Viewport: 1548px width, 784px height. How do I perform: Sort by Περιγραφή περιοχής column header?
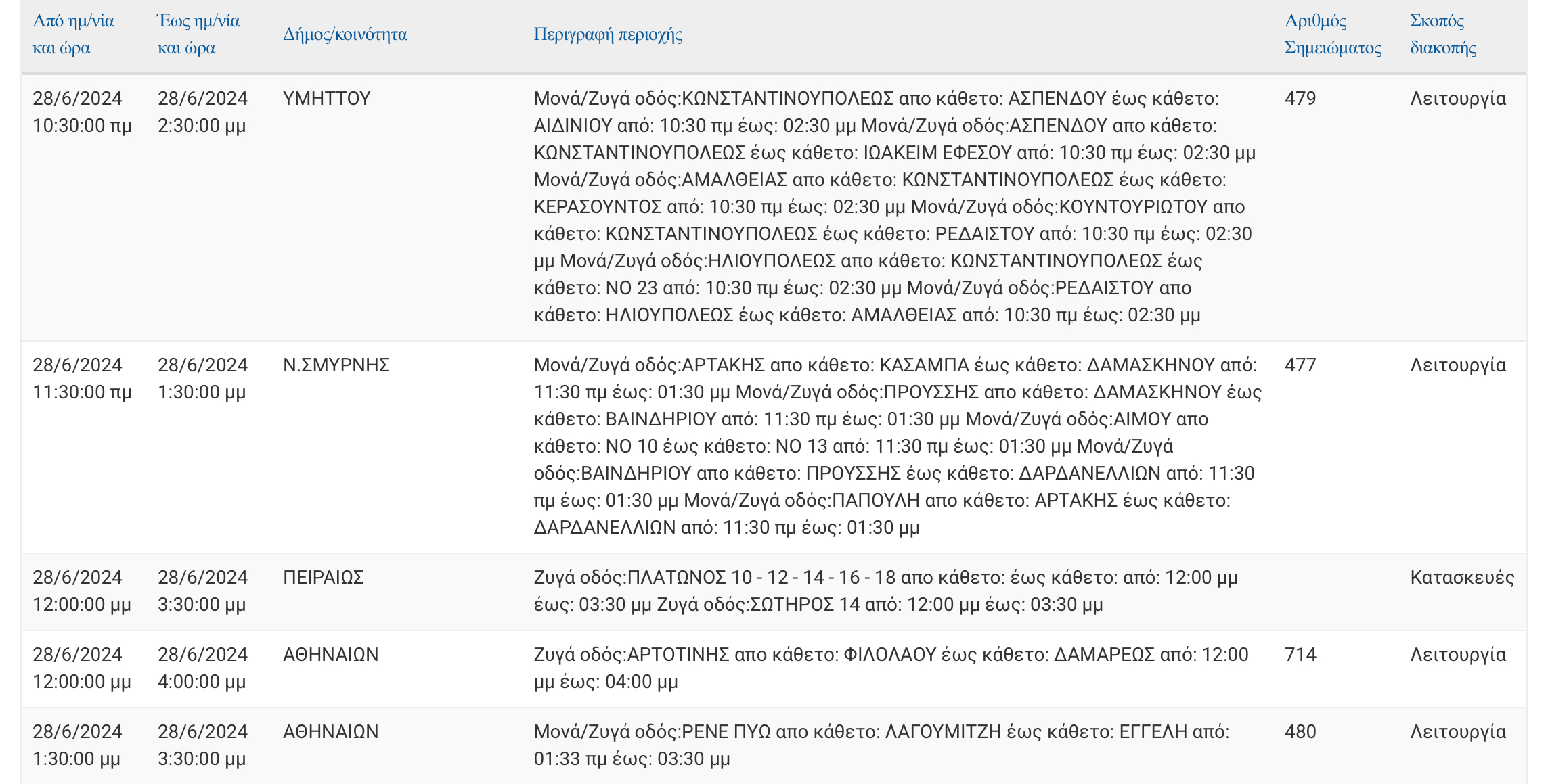(608, 34)
